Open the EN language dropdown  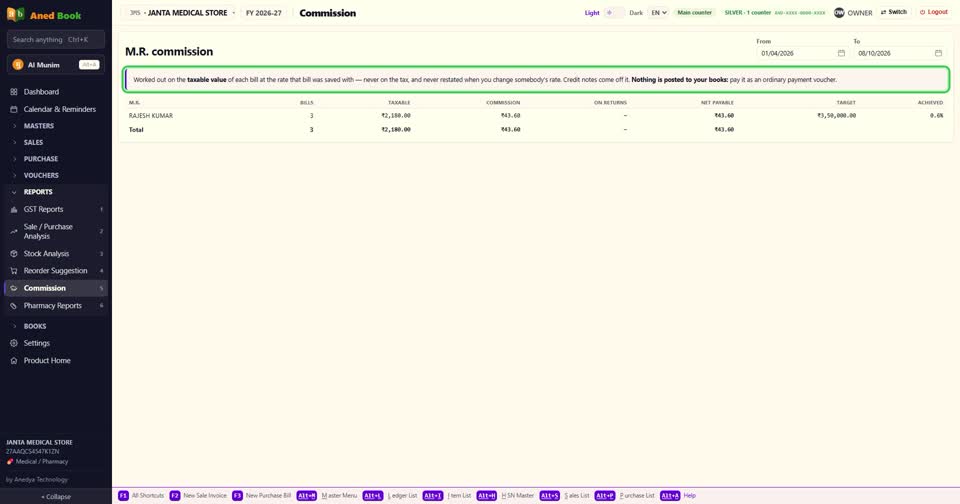click(658, 12)
